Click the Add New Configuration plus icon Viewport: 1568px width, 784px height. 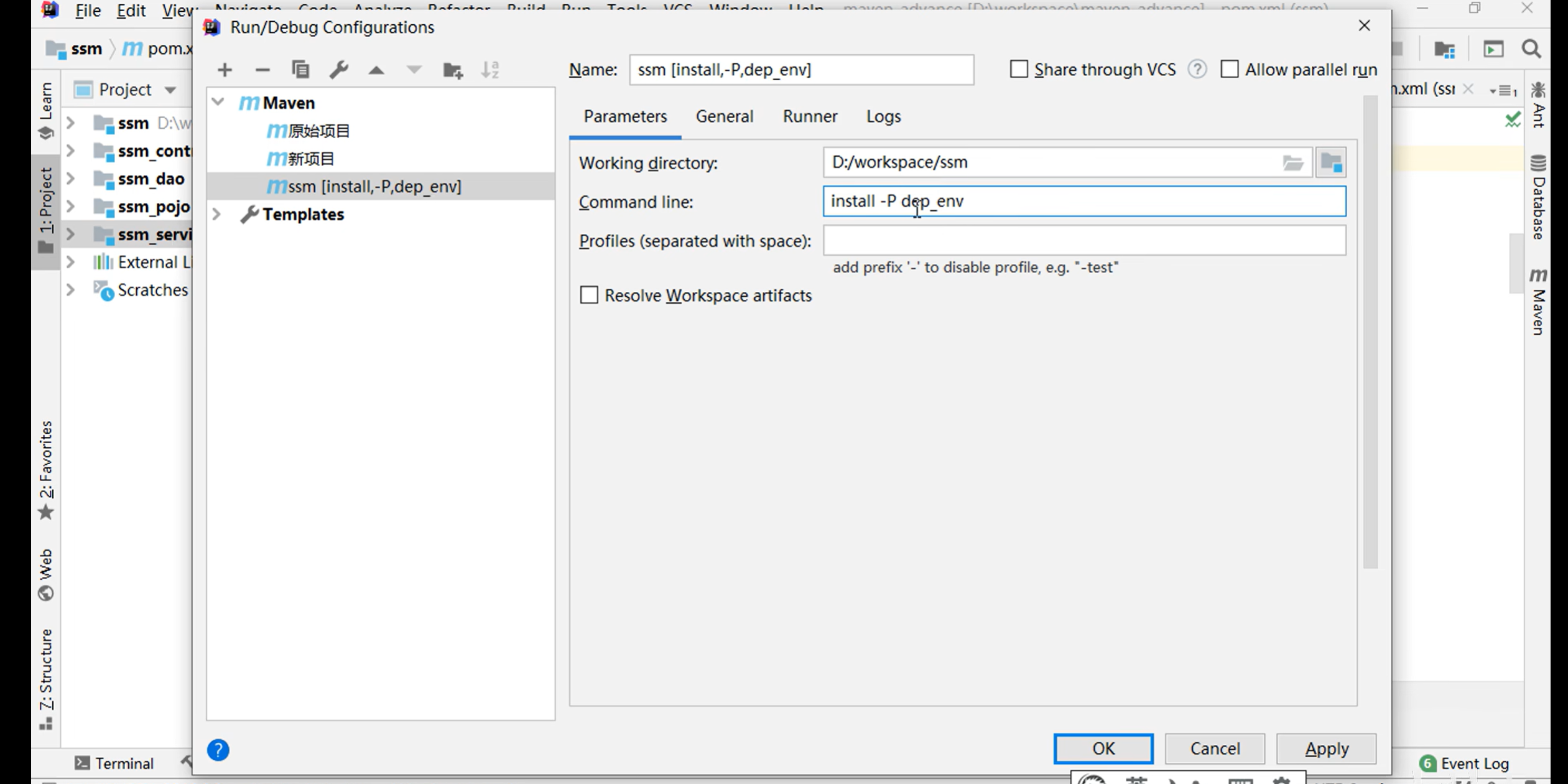pos(225,70)
